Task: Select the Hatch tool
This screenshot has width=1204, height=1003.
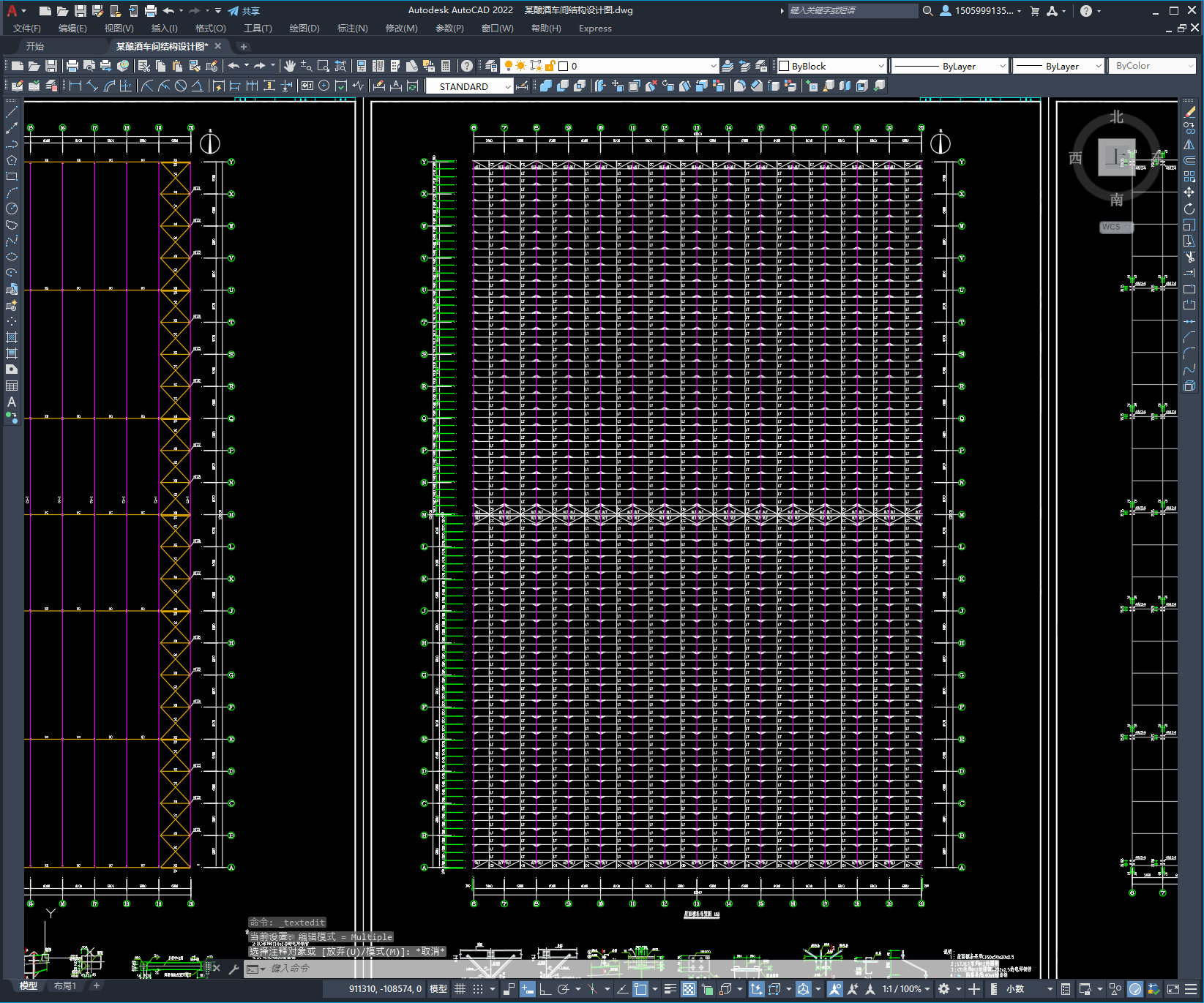Action: [12, 337]
